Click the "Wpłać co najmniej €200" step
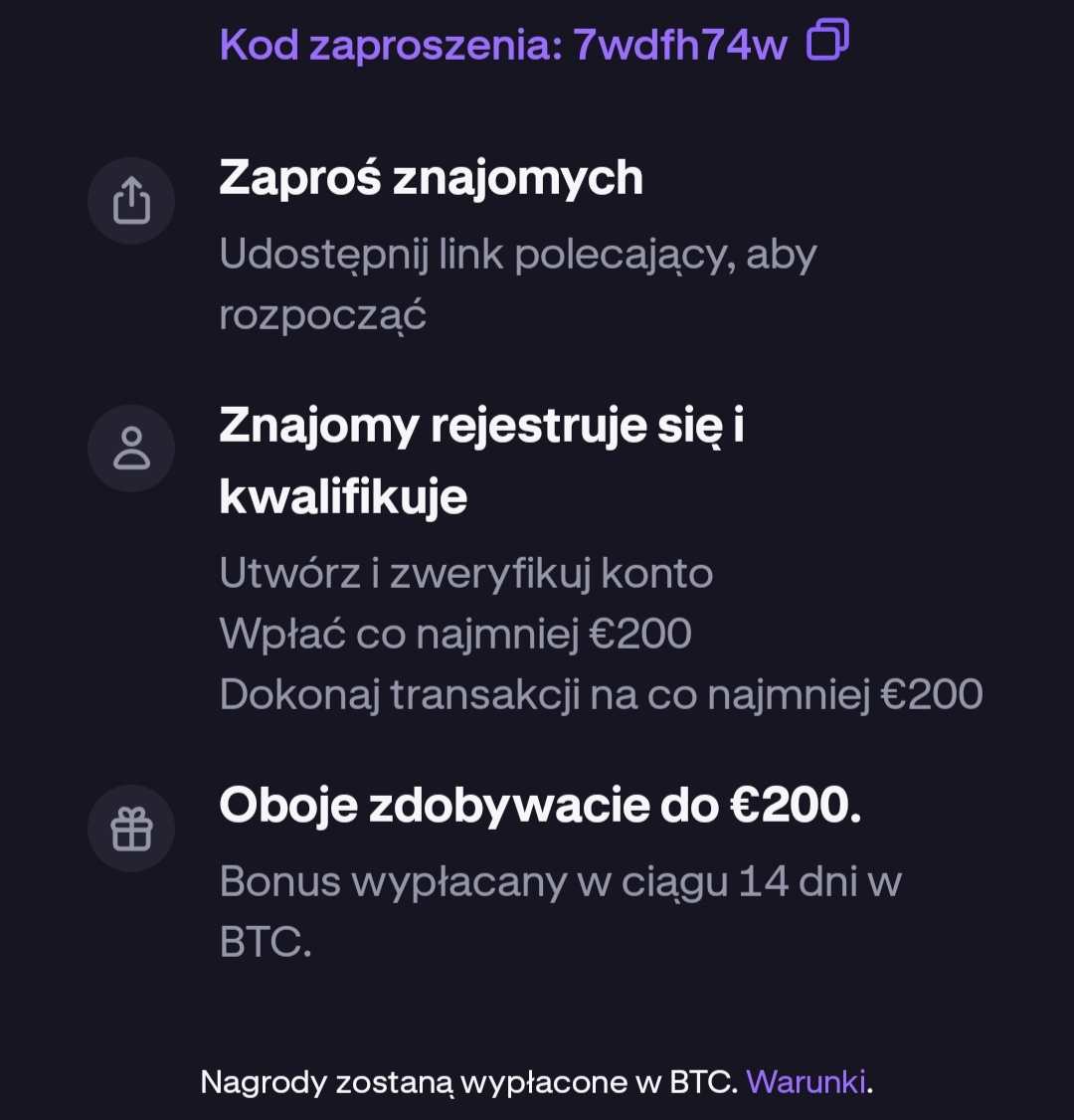 pos(454,634)
